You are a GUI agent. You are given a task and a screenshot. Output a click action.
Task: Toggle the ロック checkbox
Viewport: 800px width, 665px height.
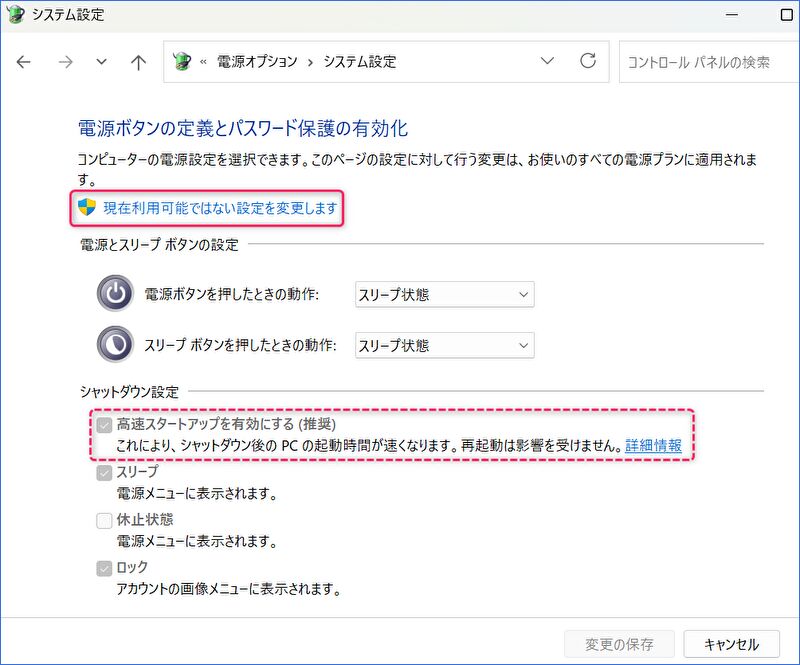pos(104,568)
